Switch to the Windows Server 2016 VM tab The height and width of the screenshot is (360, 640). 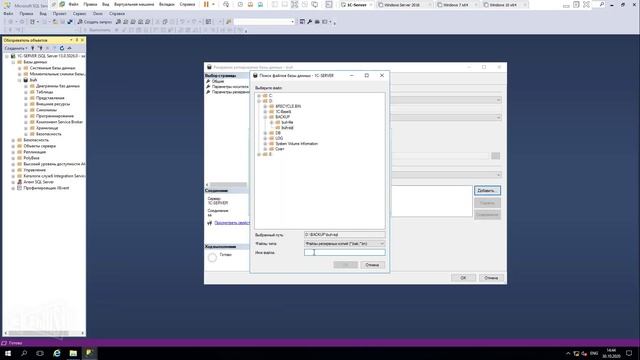coord(404,5)
